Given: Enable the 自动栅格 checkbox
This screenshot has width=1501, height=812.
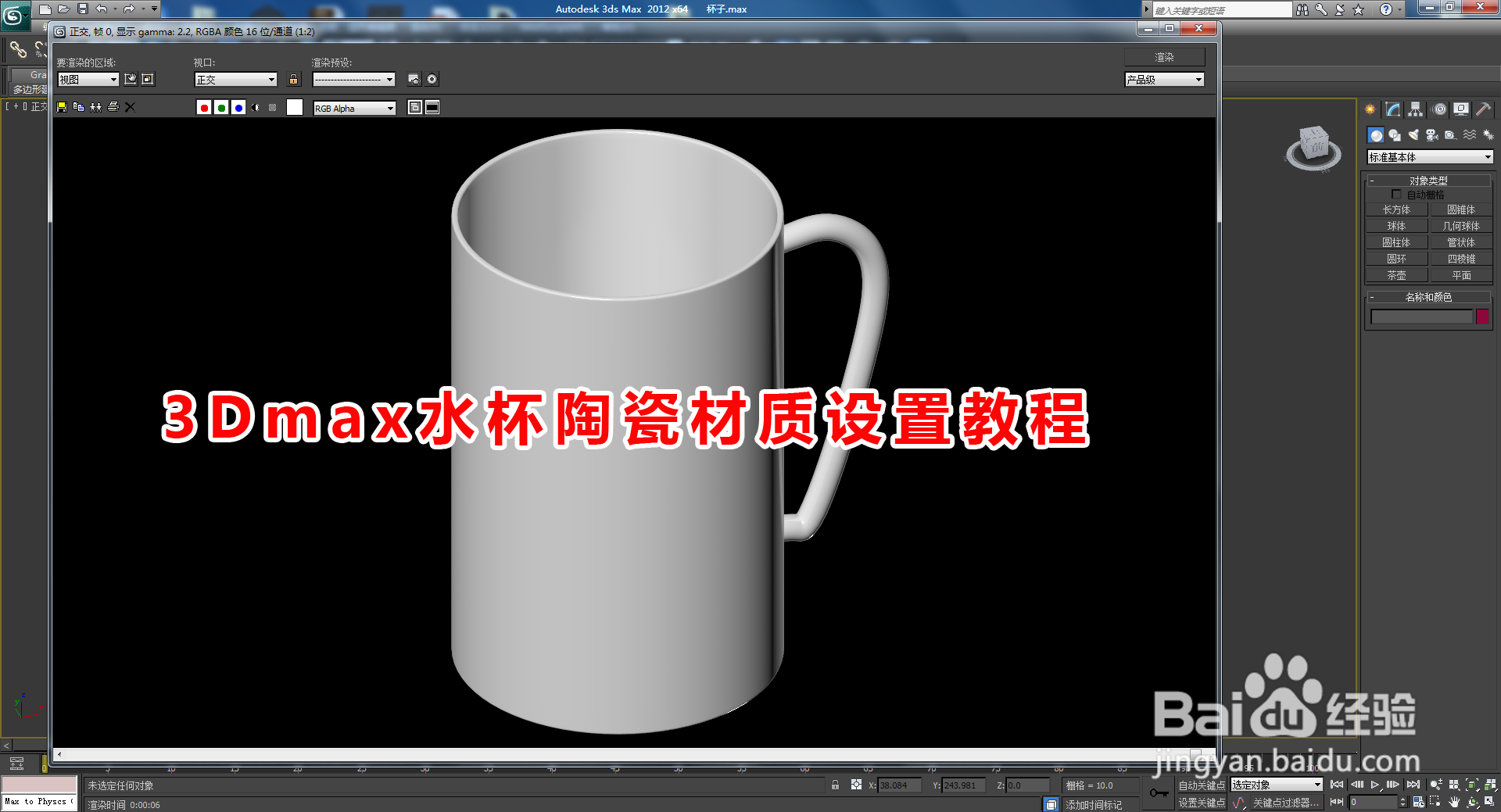Looking at the screenshot, I should click(1397, 194).
